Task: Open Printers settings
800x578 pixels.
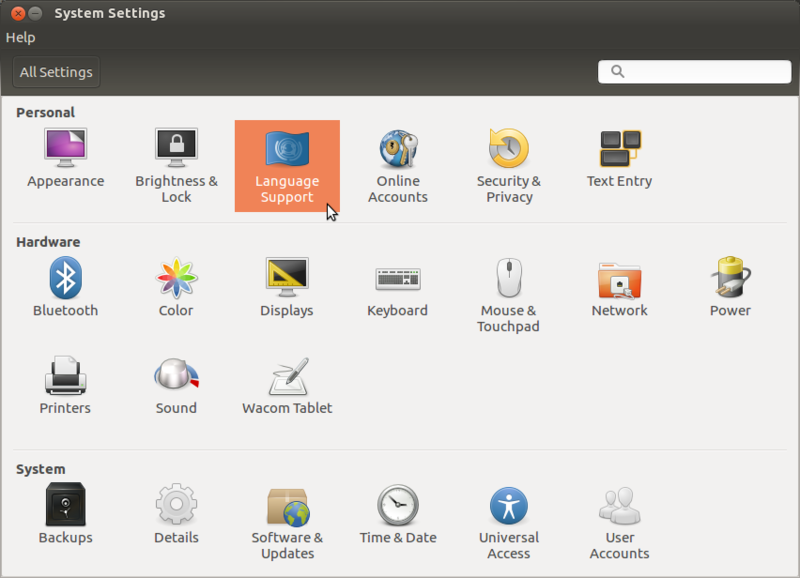Action: coord(65,386)
